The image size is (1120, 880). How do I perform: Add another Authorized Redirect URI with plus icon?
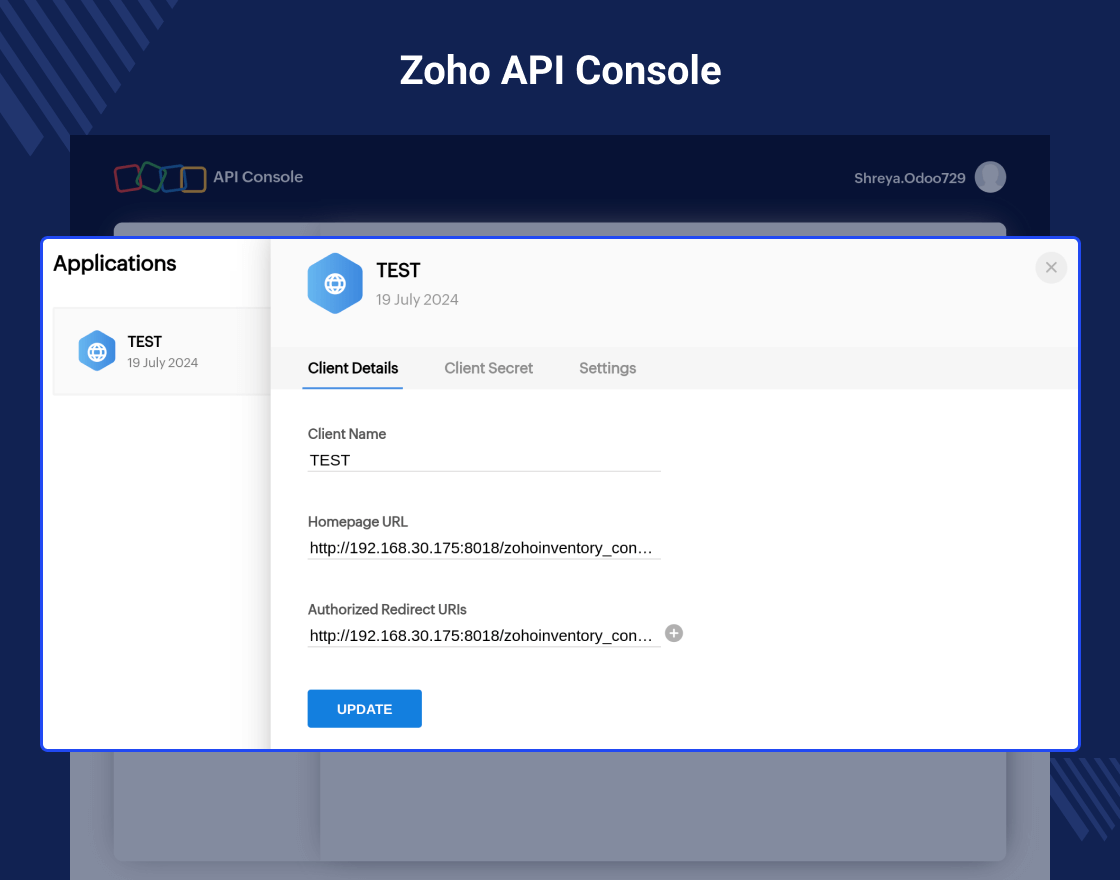pos(674,634)
